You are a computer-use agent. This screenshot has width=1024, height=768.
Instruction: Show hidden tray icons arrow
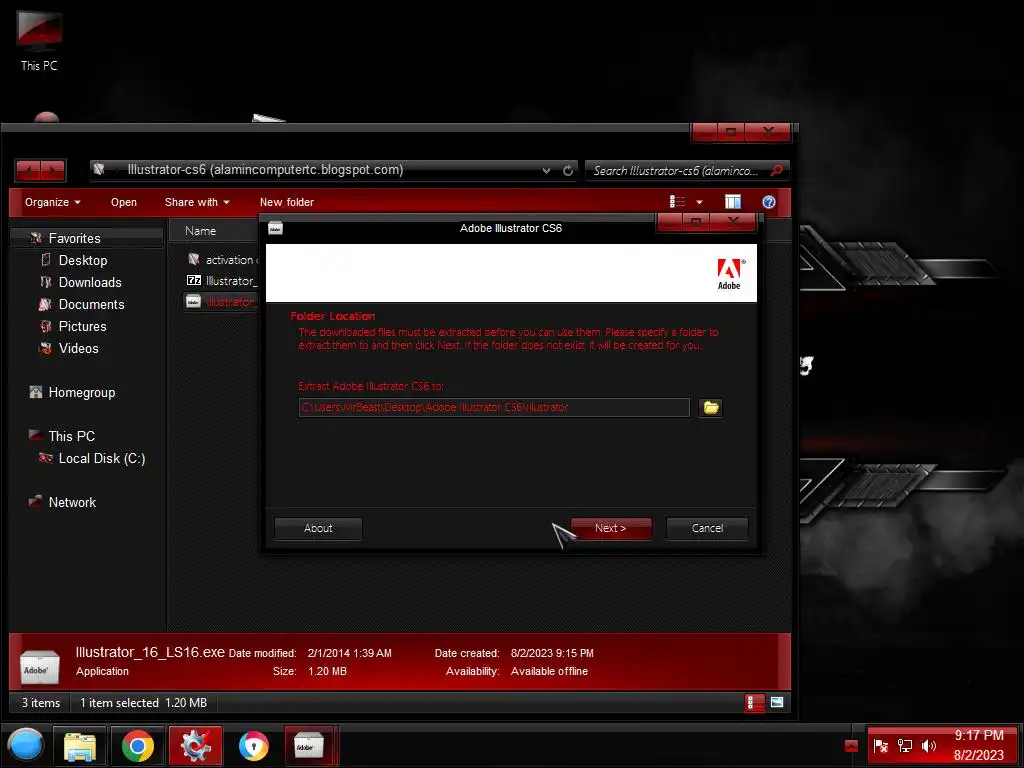tap(851, 746)
